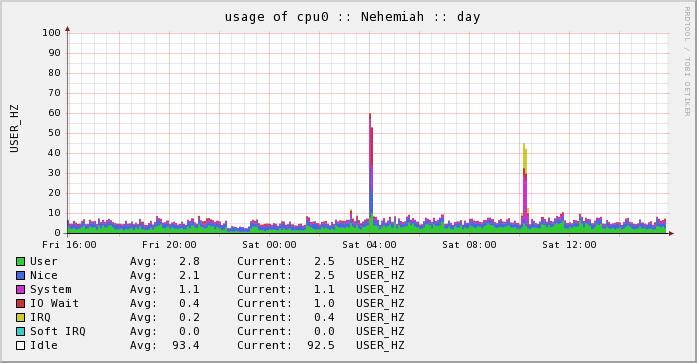Click the Fri 20:00 time axis label
Viewport: 697px width, 363px height.
pos(169,245)
